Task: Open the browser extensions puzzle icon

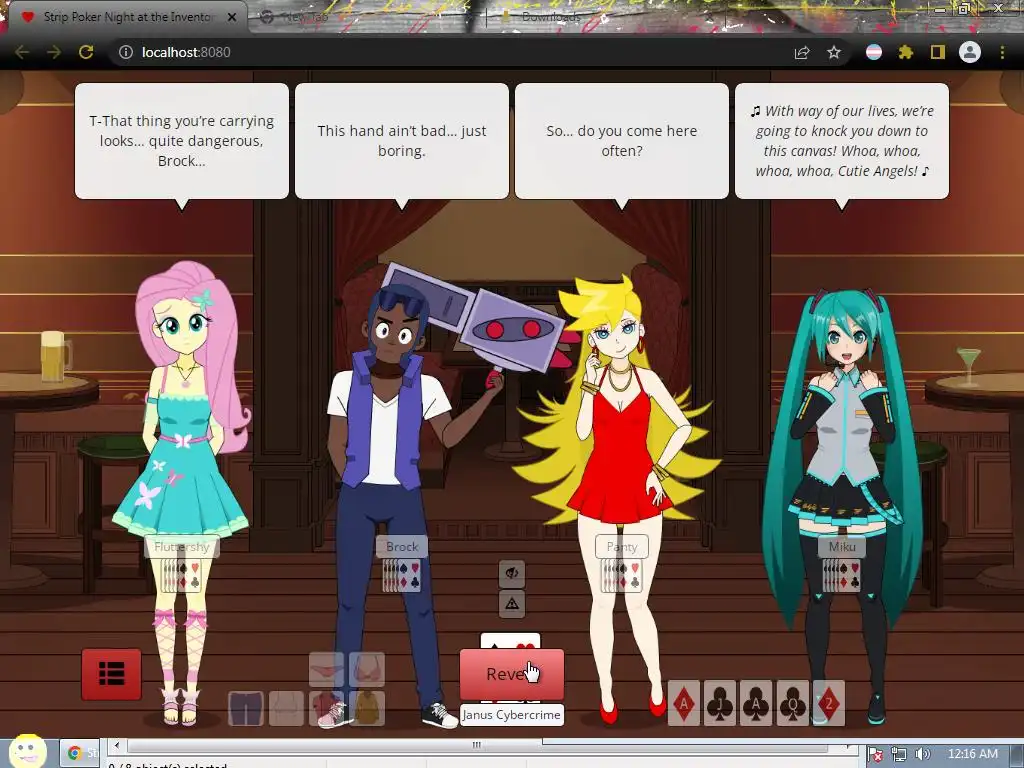Action: coord(906,52)
